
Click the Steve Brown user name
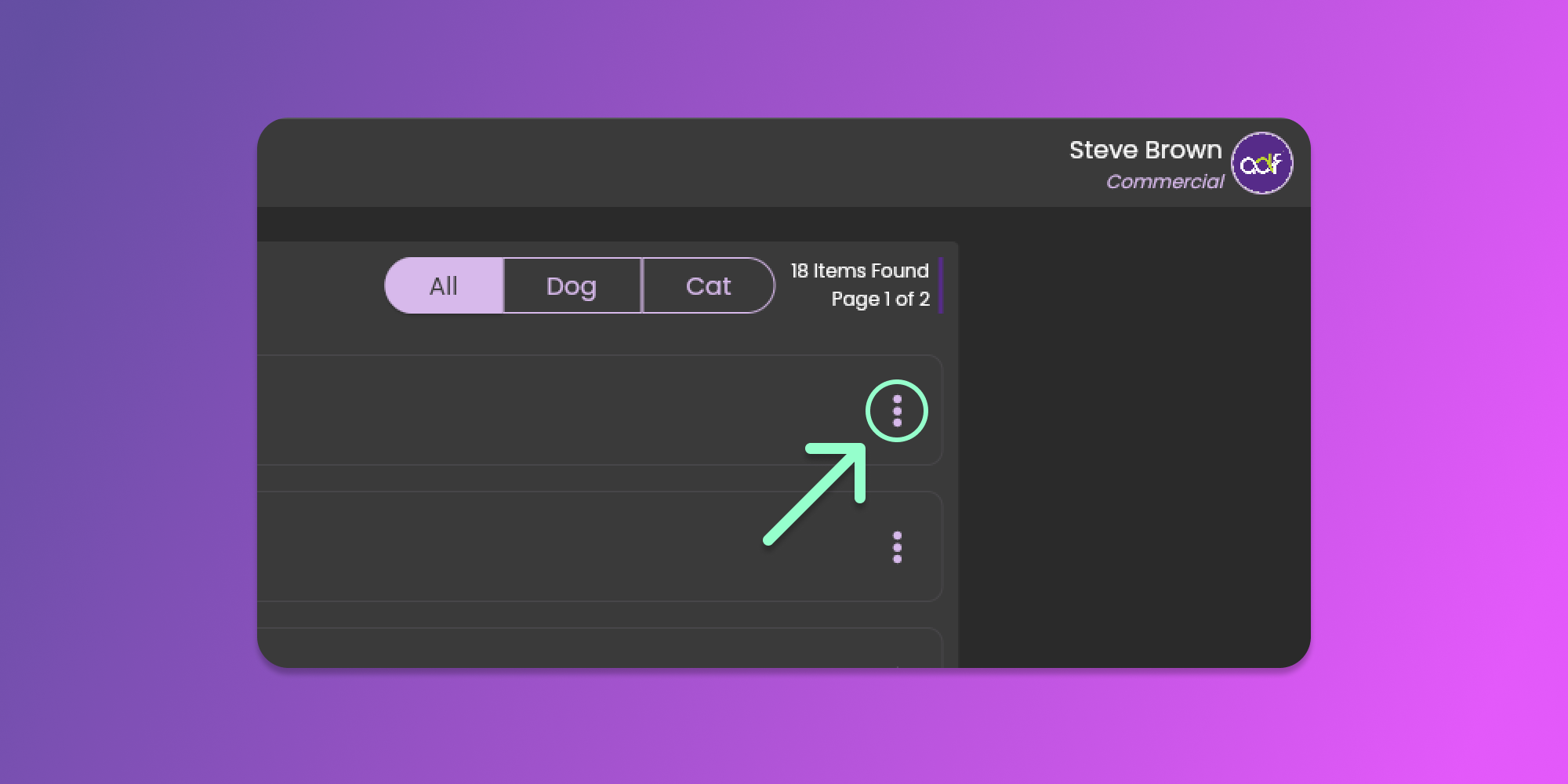(1145, 150)
